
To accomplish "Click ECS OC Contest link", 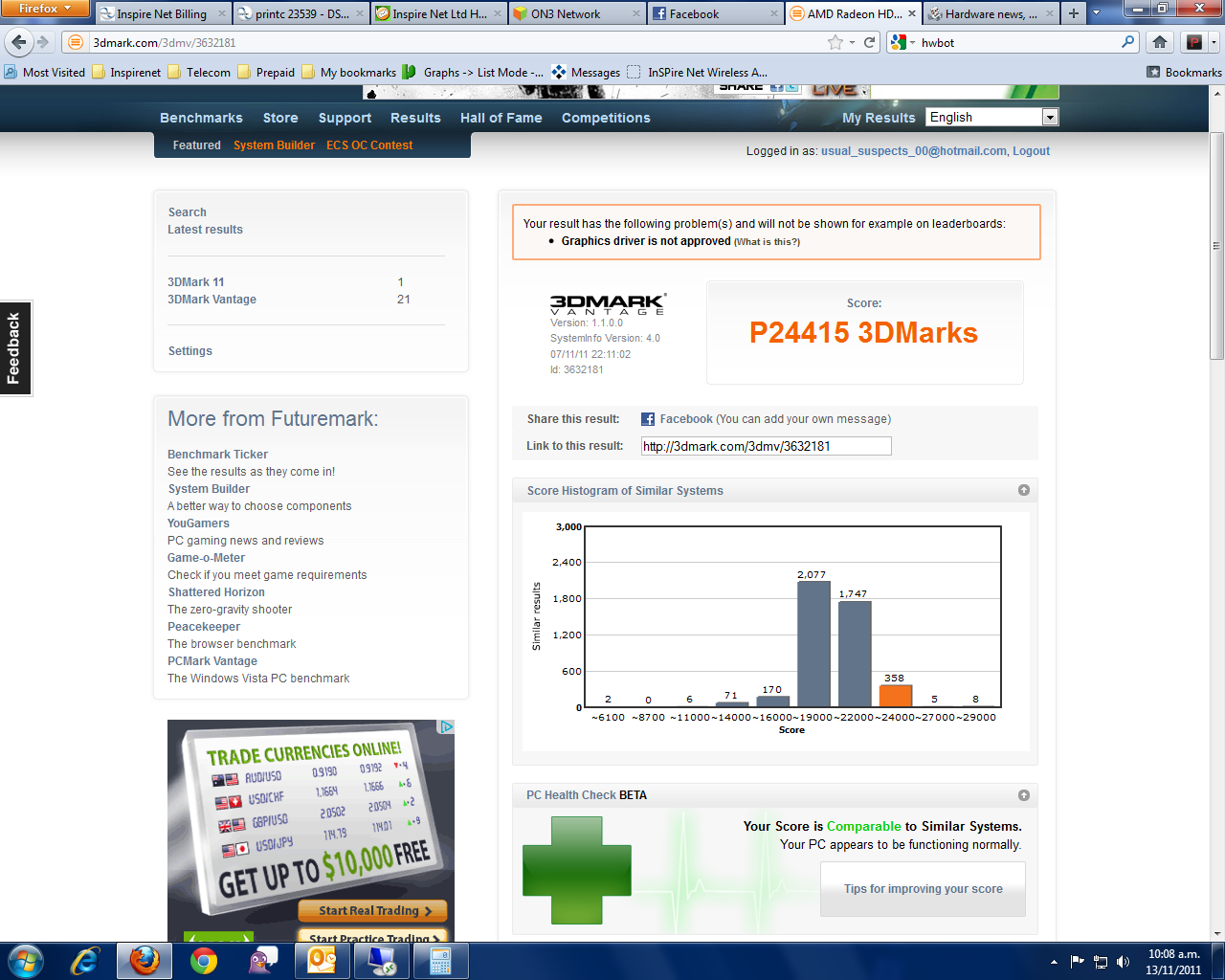I will click(369, 145).
